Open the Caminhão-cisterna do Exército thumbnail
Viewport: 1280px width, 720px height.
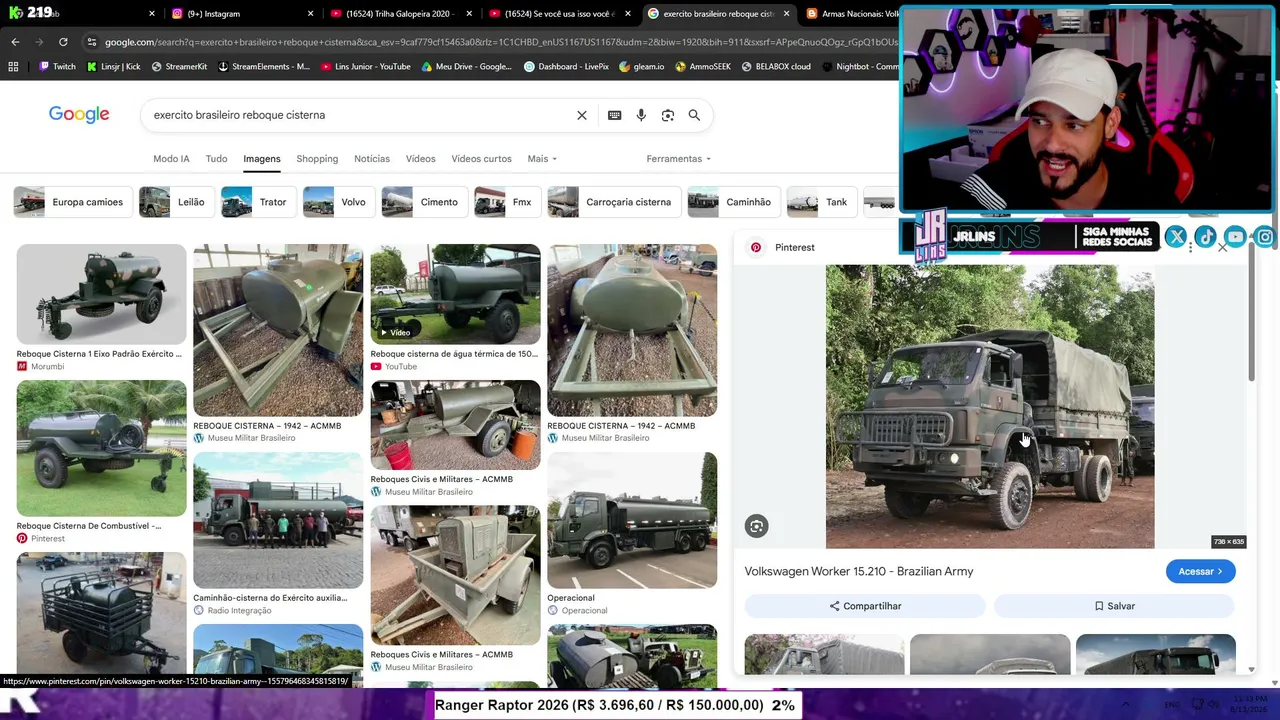pos(278,520)
